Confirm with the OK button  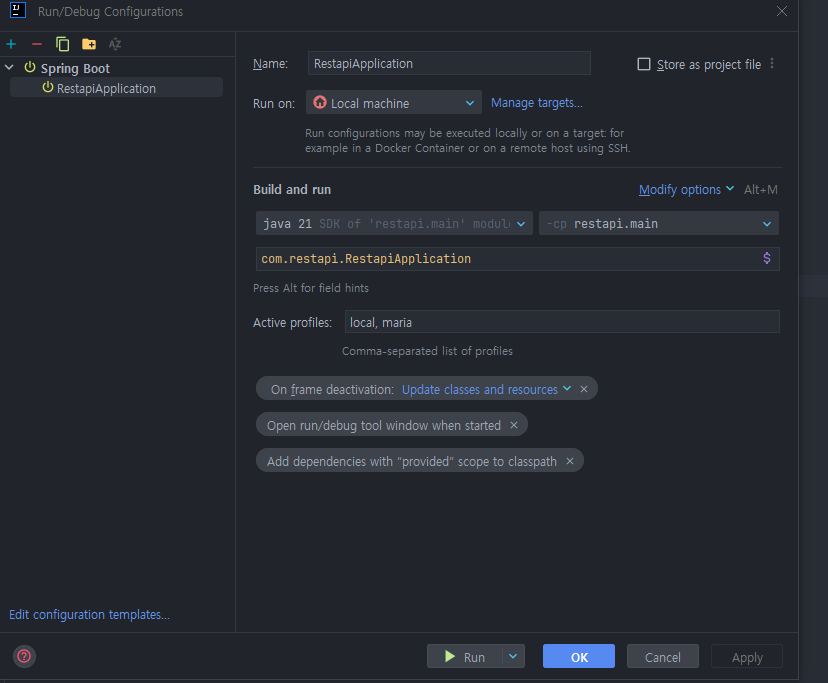click(579, 657)
